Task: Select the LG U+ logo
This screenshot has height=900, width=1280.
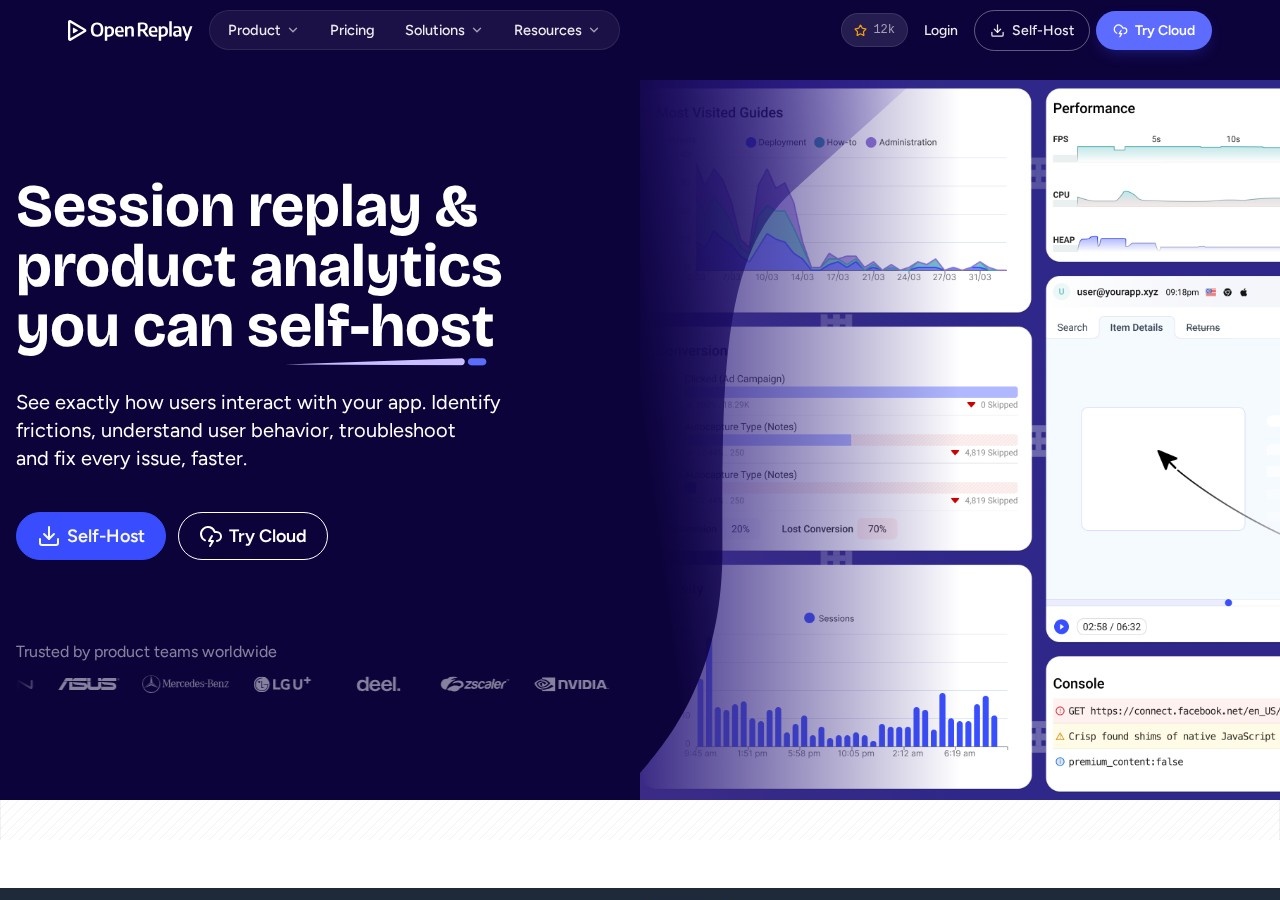Action: [282, 684]
